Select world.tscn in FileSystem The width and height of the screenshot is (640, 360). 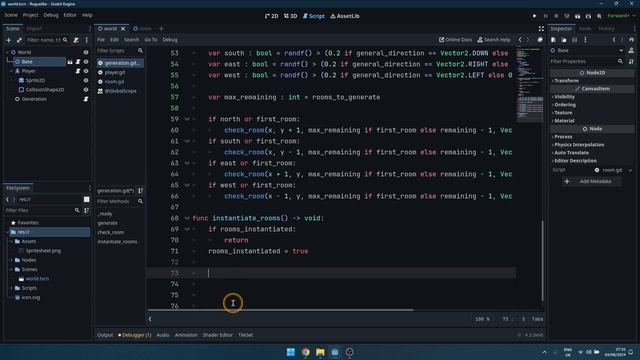(x=37, y=279)
